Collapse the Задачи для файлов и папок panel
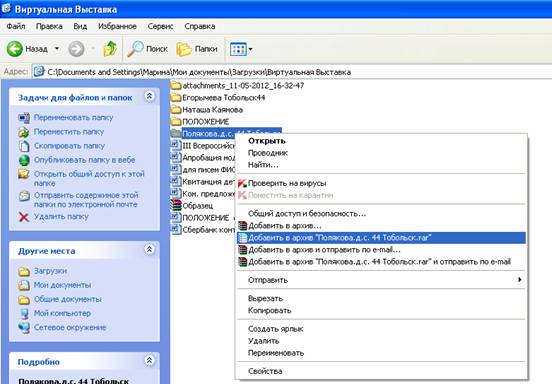 coord(149,96)
